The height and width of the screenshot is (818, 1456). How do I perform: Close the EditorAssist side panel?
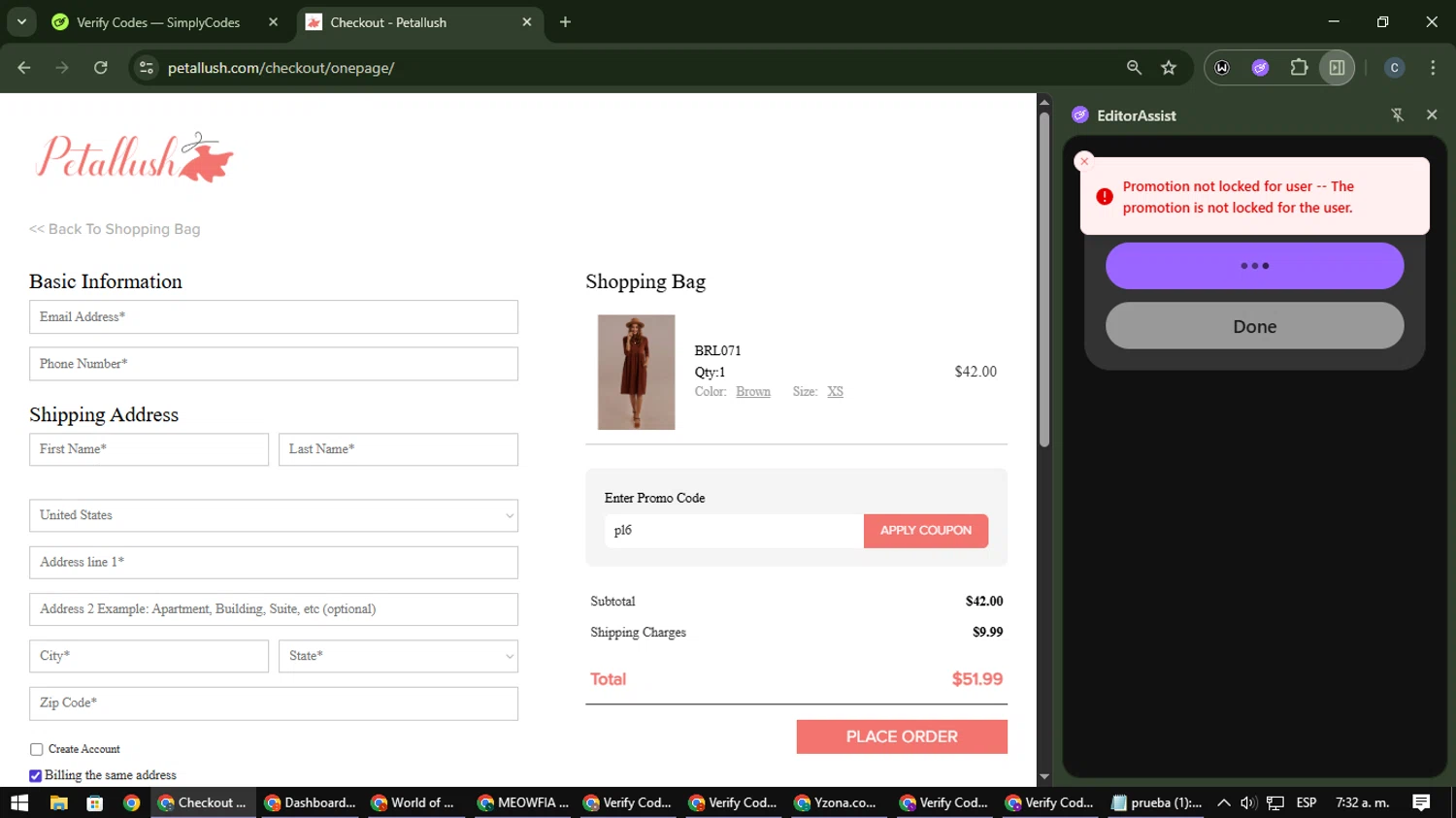click(1432, 115)
